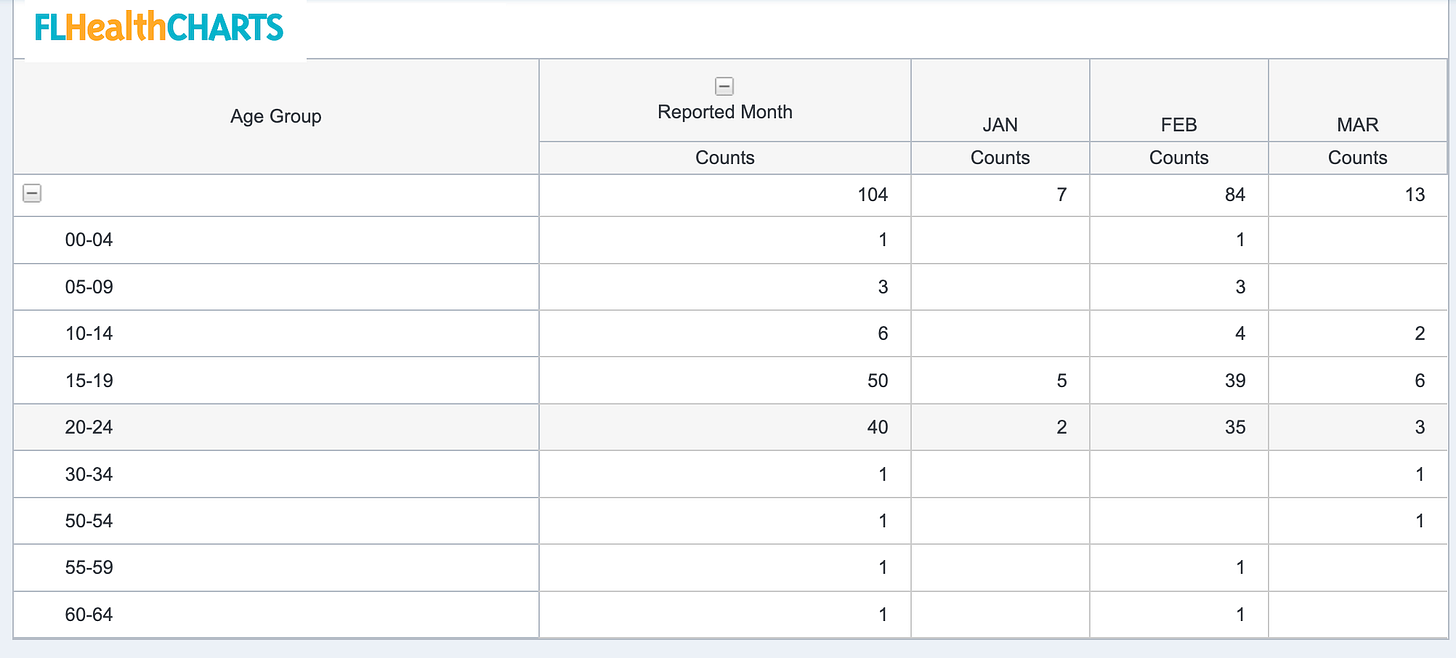Click the FEB count of 84
1456x658 pixels.
[x=1235, y=194]
